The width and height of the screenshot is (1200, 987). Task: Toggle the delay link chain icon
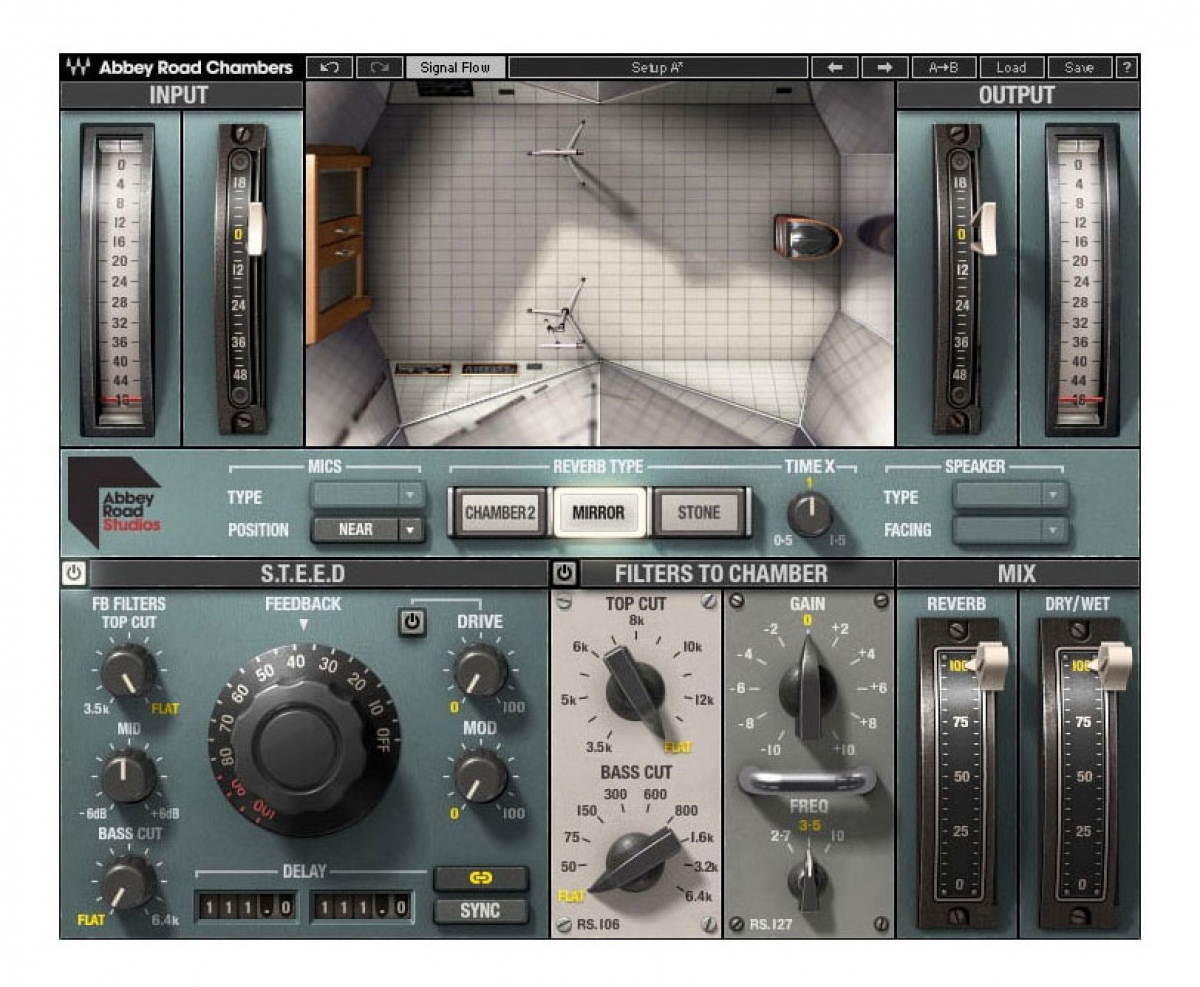480,879
